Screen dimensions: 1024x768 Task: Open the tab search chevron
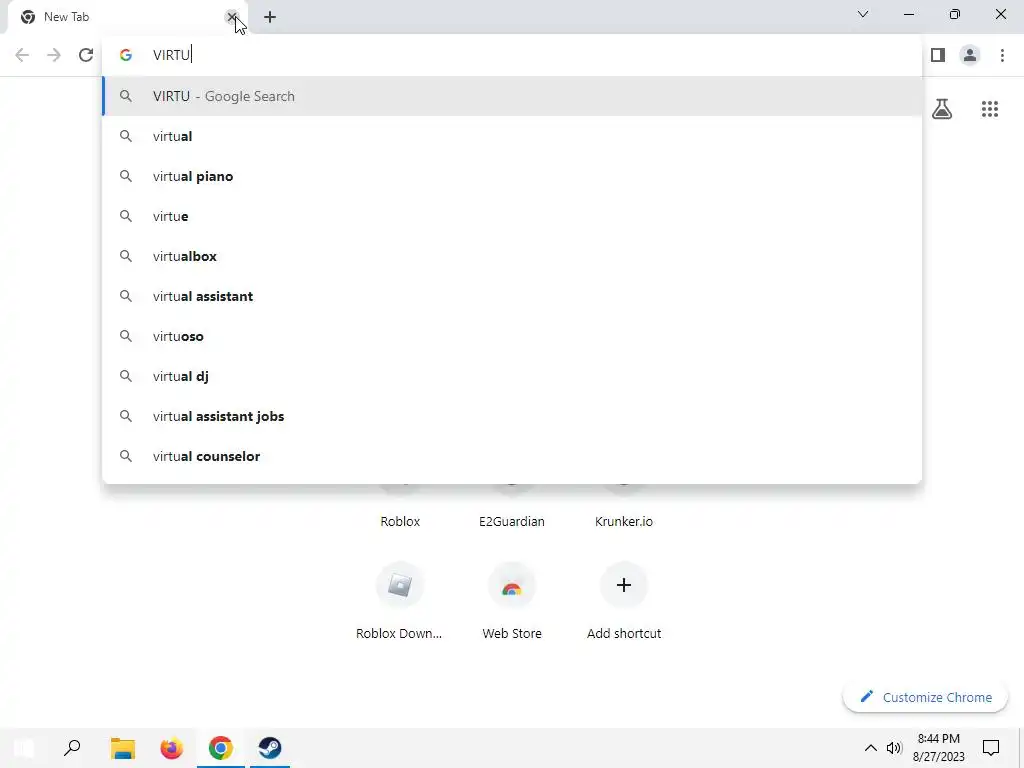coord(863,14)
